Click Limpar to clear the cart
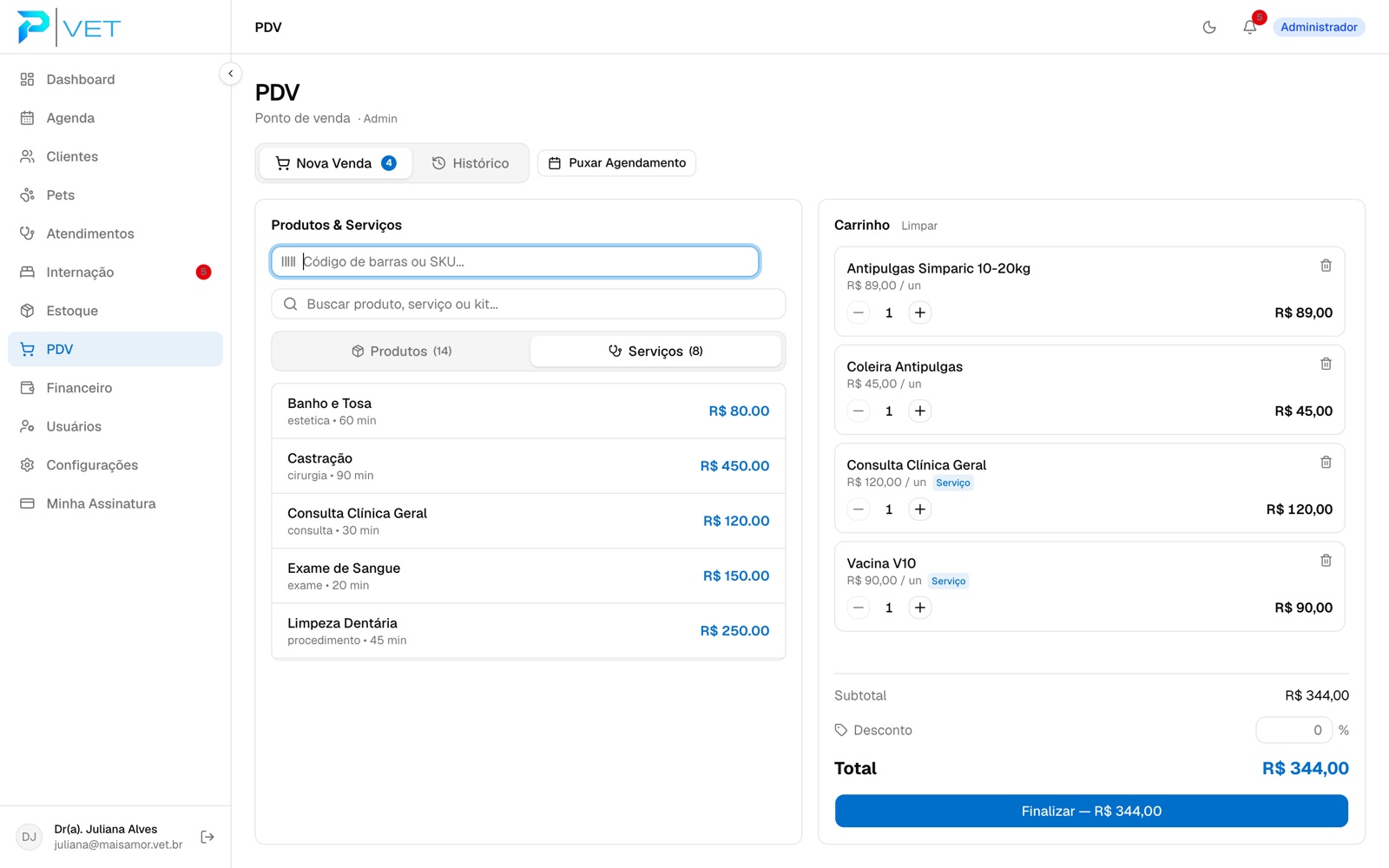This screenshot has width=1389, height=868. point(919,226)
